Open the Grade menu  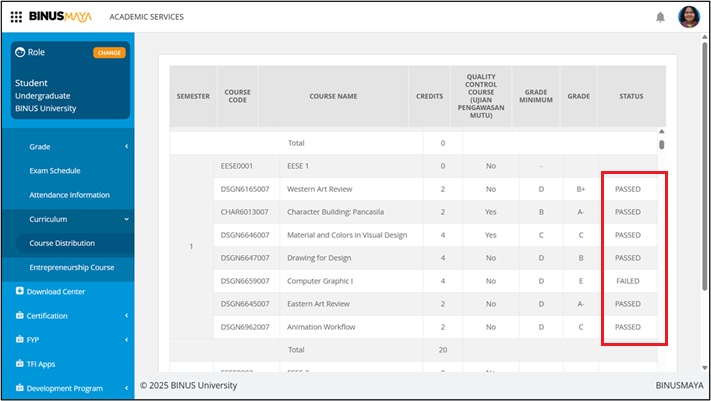tap(40, 147)
